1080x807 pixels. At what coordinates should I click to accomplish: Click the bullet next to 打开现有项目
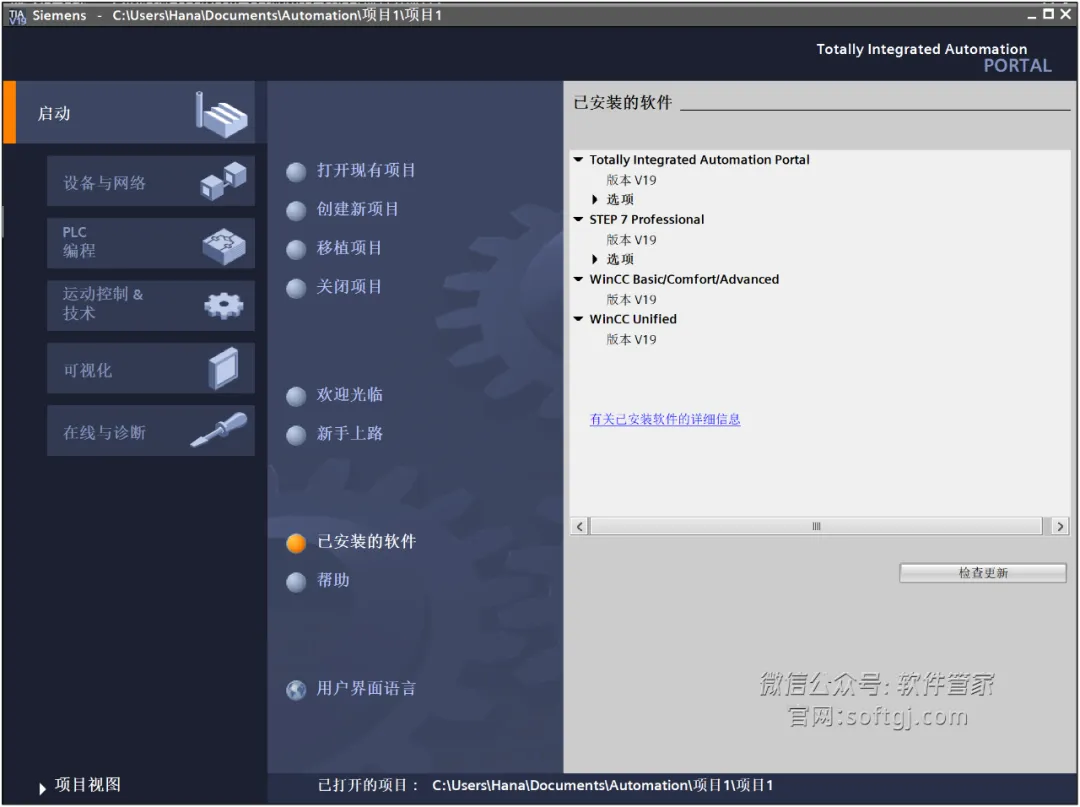pyautogui.click(x=296, y=171)
